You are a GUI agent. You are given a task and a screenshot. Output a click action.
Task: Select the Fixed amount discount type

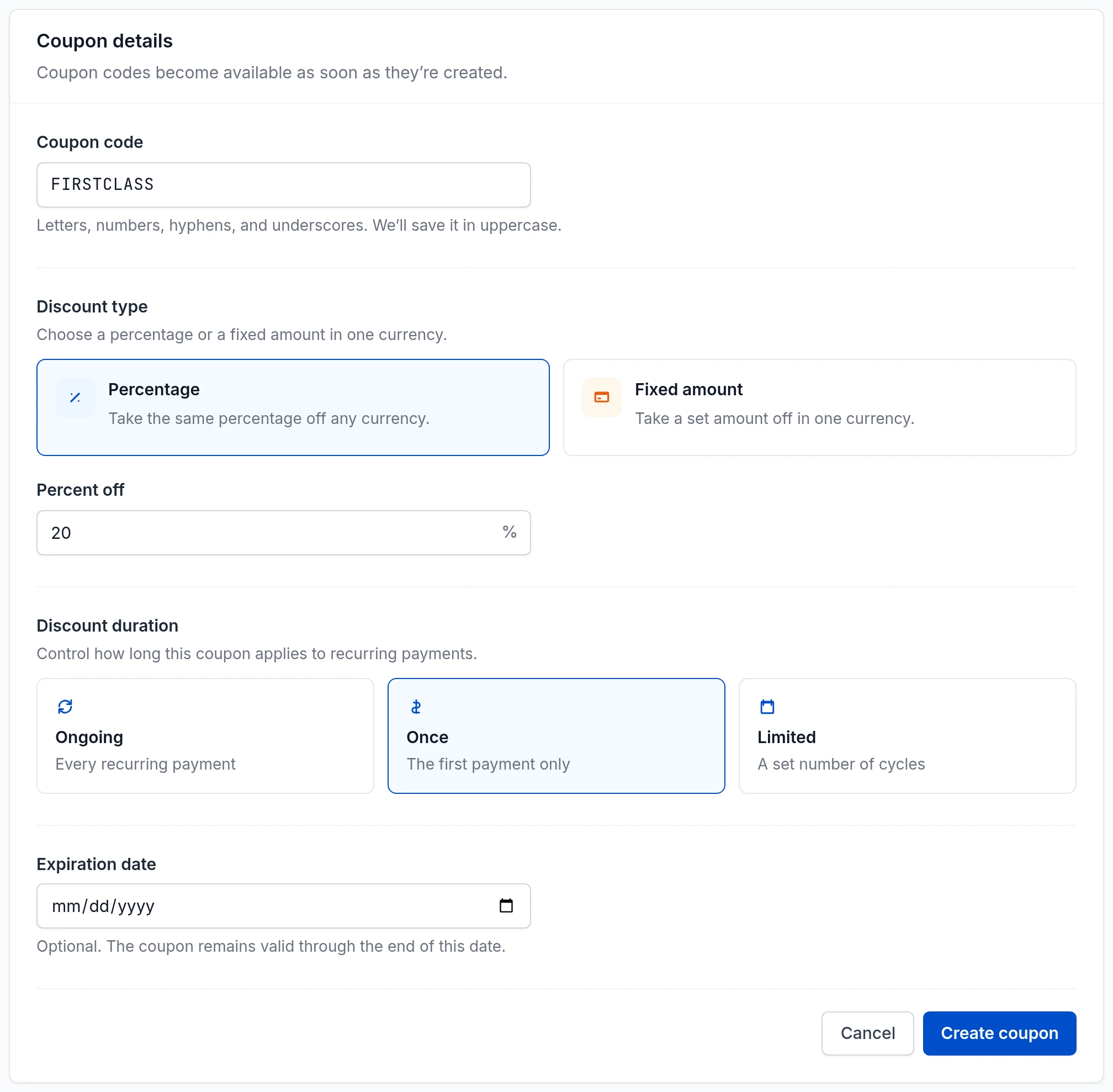(x=819, y=407)
